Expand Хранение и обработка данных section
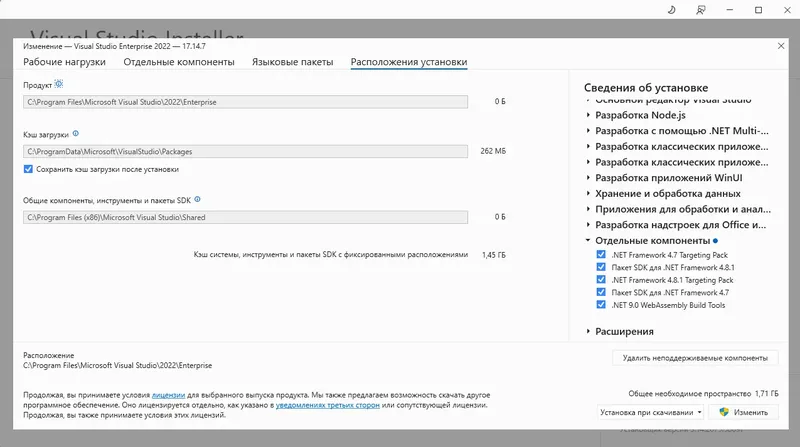This screenshot has height=447, width=800. point(588,193)
